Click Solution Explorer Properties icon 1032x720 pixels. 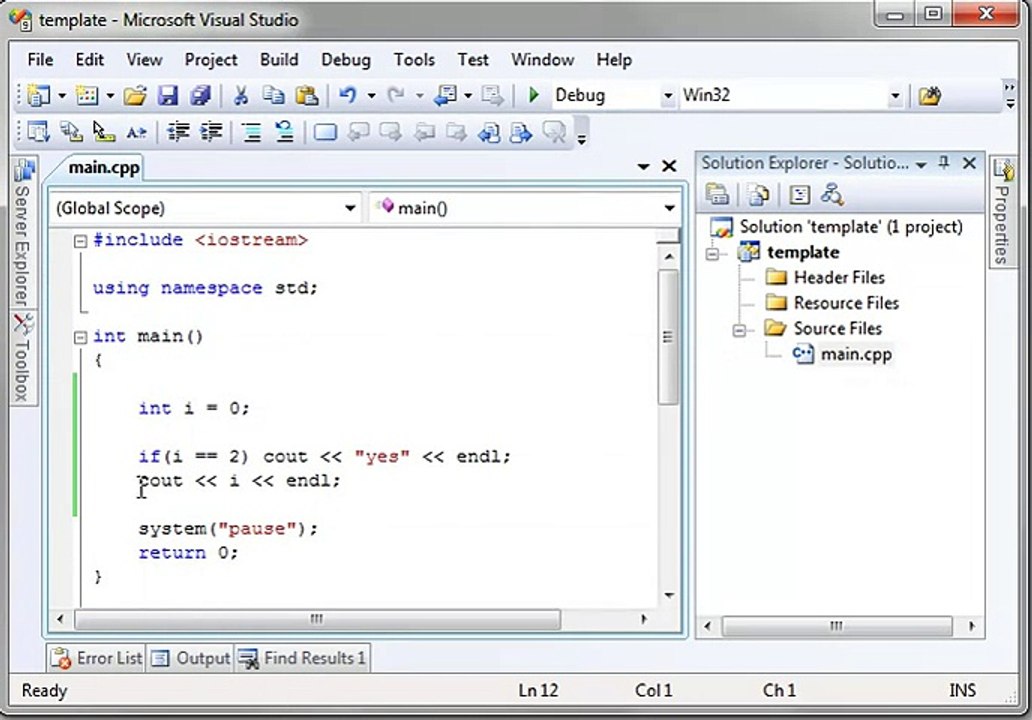tap(717, 195)
